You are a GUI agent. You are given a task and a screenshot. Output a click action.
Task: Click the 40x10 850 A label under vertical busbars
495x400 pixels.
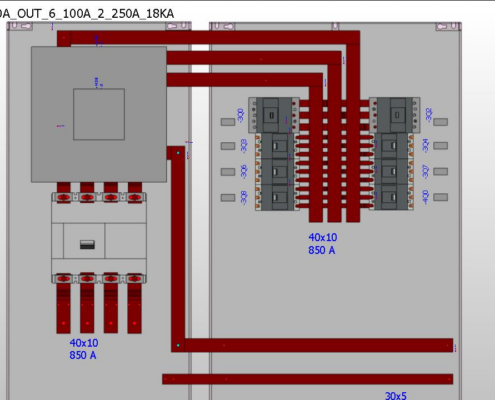point(322,244)
